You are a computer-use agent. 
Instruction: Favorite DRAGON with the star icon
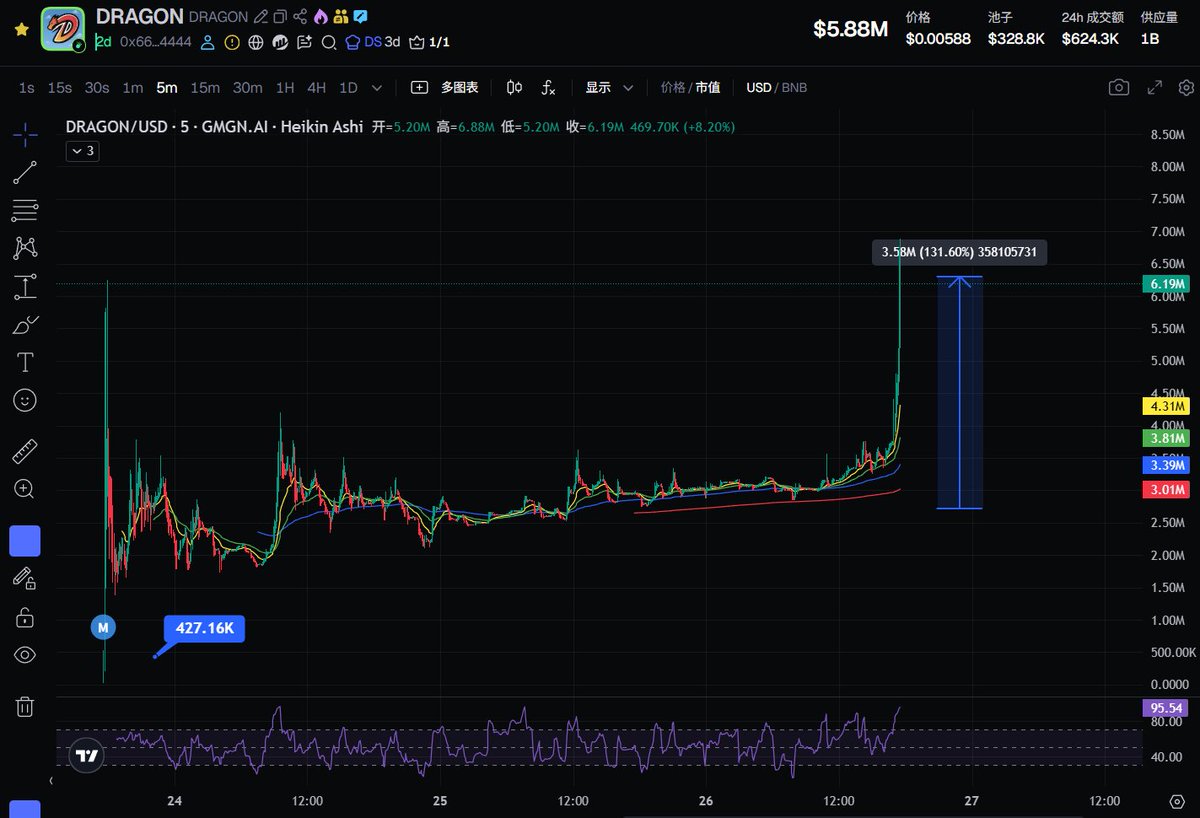21,30
